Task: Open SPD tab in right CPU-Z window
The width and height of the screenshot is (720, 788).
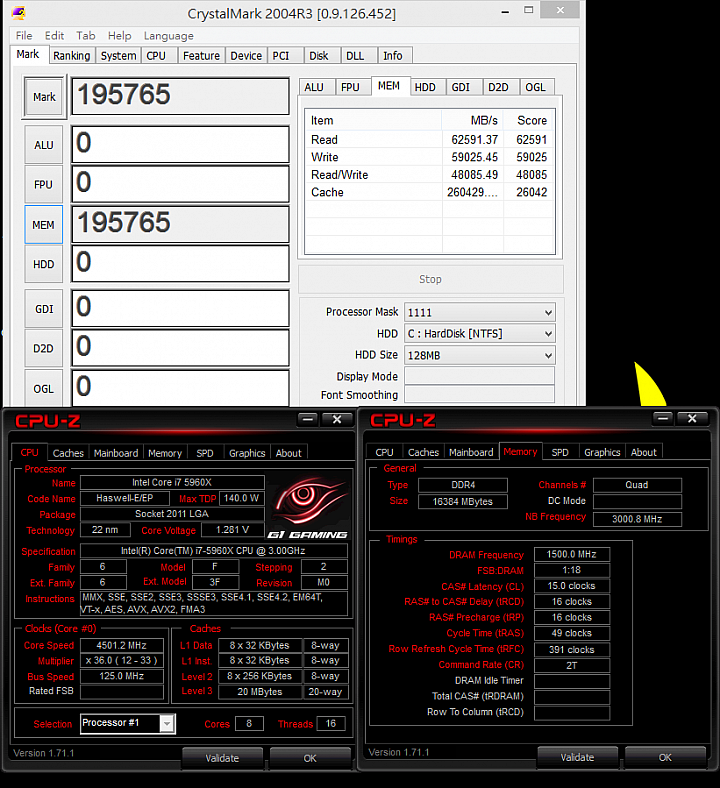Action: click(x=560, y=452)
